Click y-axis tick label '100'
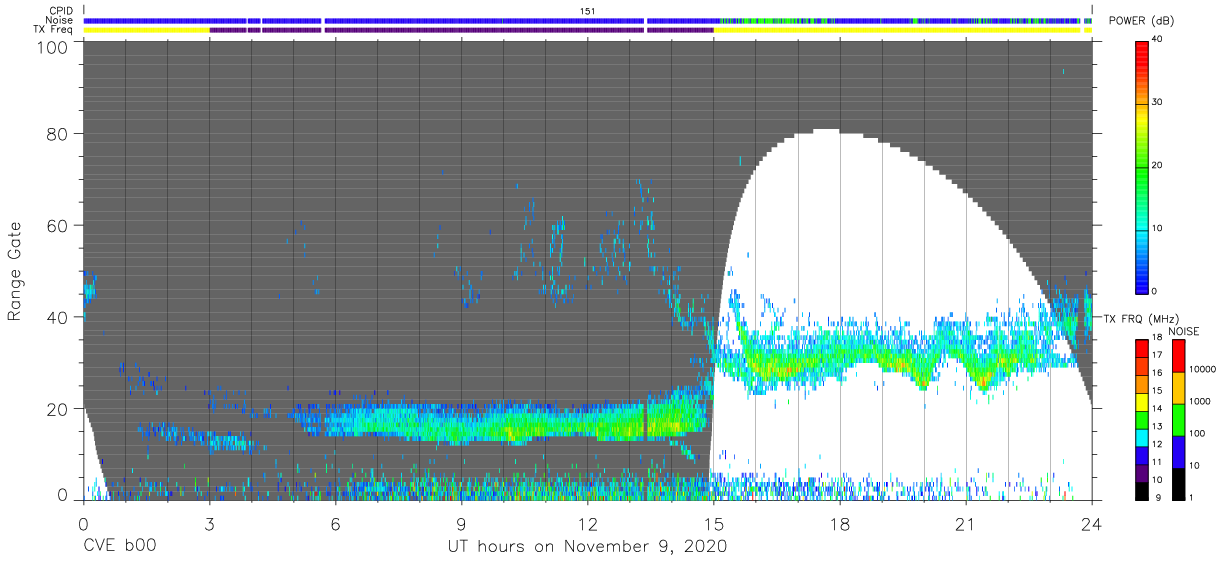 (54, 47)
